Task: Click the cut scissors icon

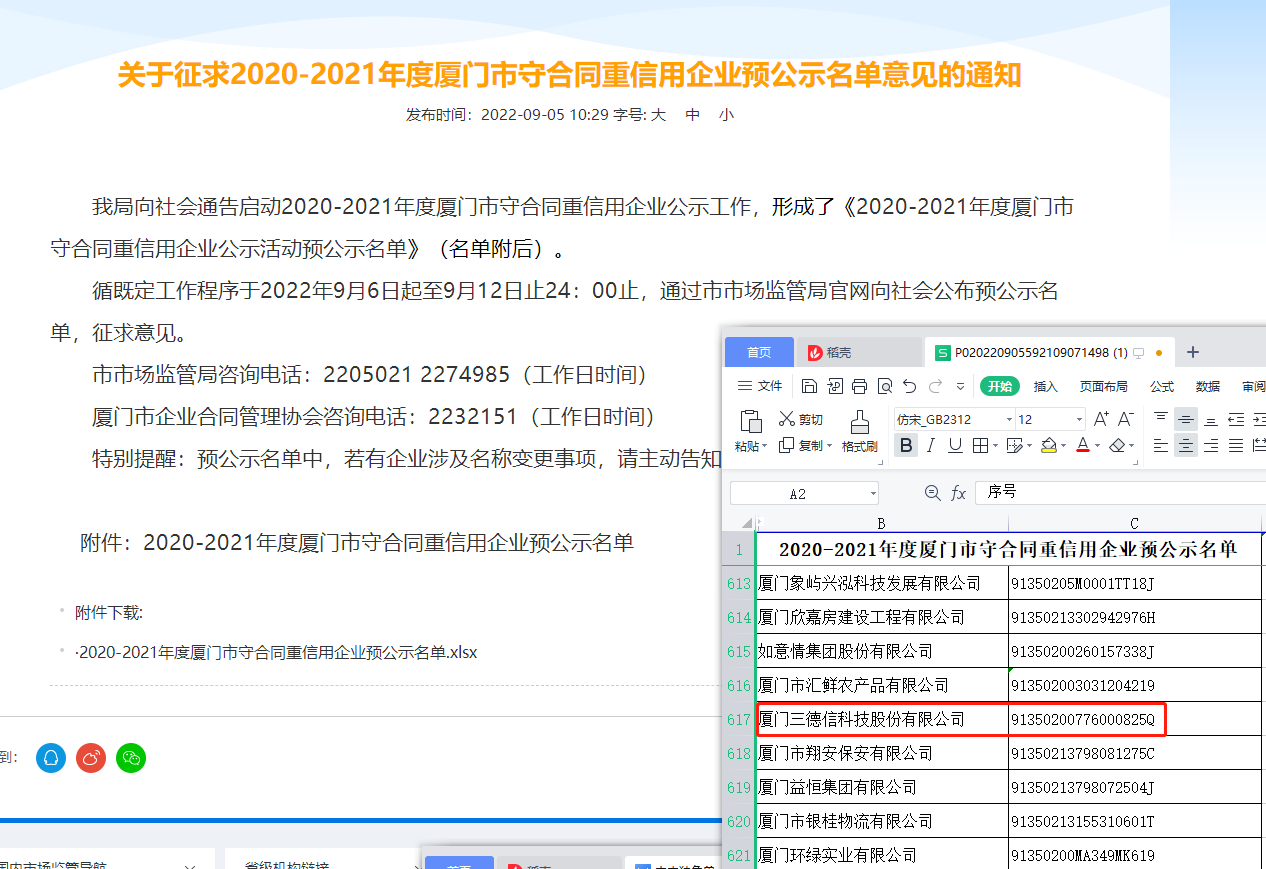Action: coord(788,419)
